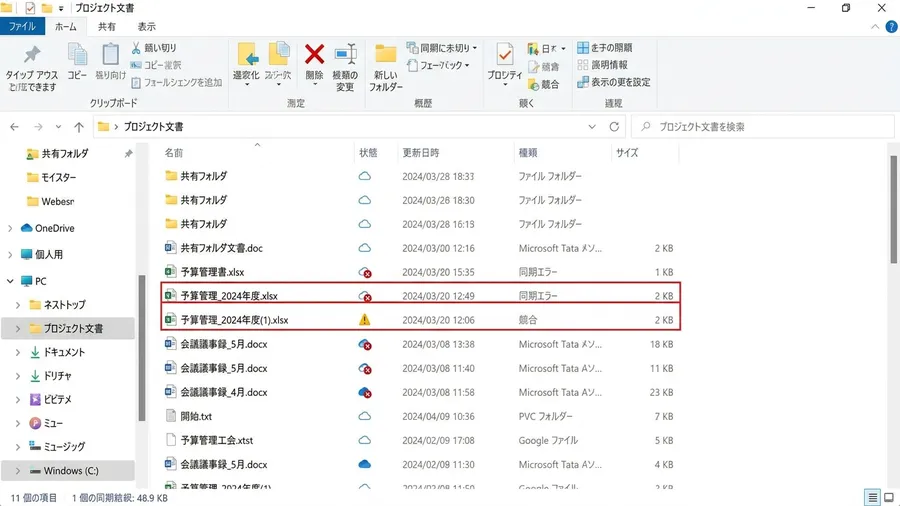Click the プロジェクト文書 search box
Screen dimensions: 900x506
pos(763,127)
